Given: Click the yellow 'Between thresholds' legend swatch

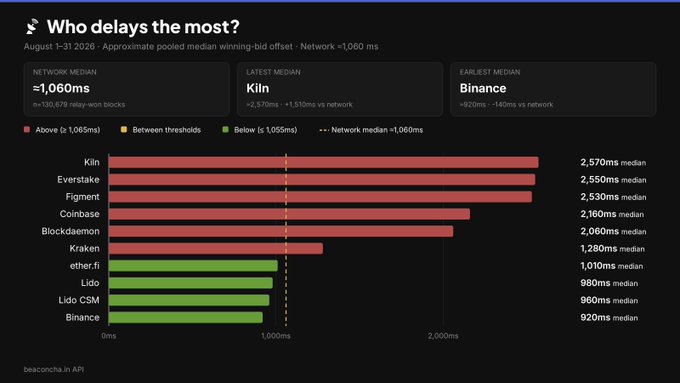Looking at the screenshot, I should click(x=124, y=130).
